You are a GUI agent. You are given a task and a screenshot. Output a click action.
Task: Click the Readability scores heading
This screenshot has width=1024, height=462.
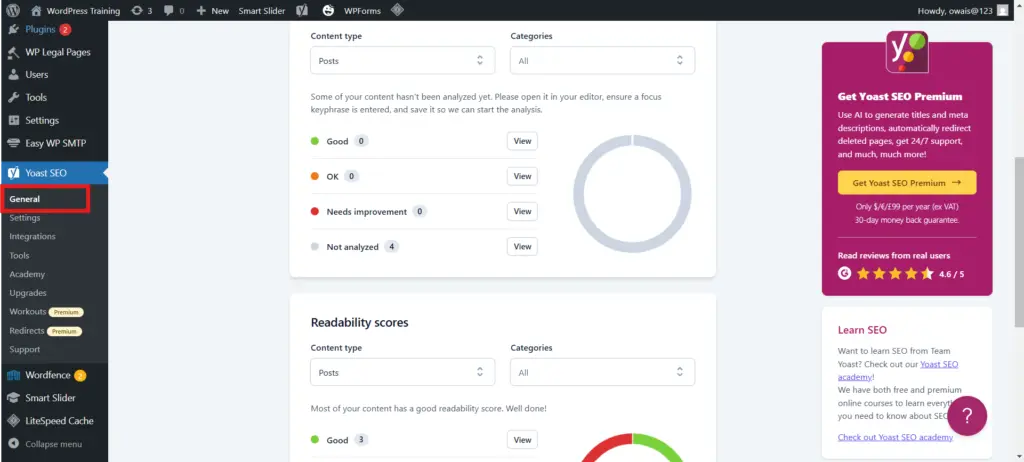click(360, 323)
